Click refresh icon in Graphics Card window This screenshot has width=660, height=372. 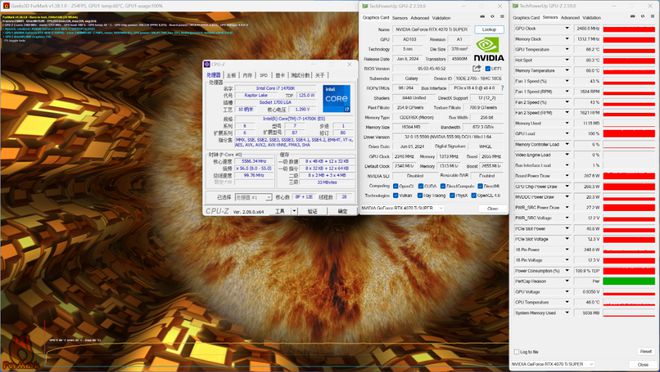[x=492, y=17]
